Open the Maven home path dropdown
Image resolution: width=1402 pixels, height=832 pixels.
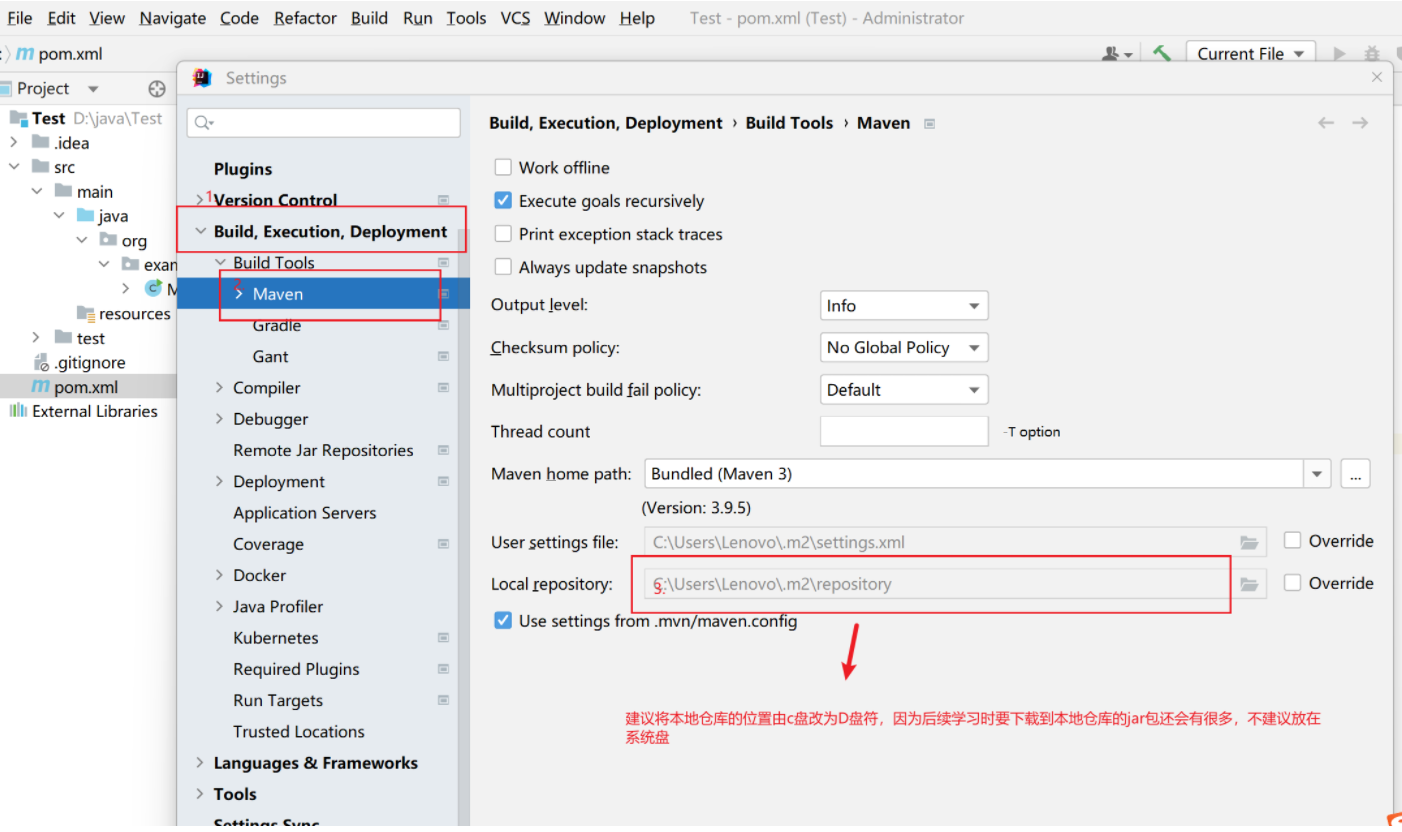1317,474
